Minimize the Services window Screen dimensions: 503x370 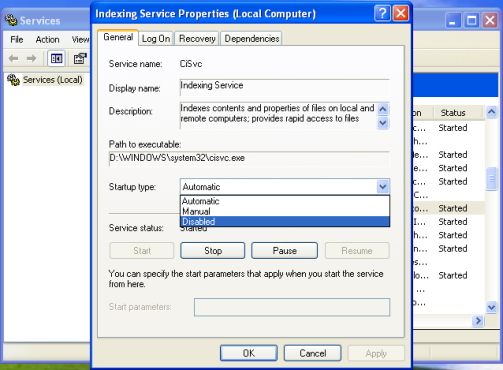(453, 21)
